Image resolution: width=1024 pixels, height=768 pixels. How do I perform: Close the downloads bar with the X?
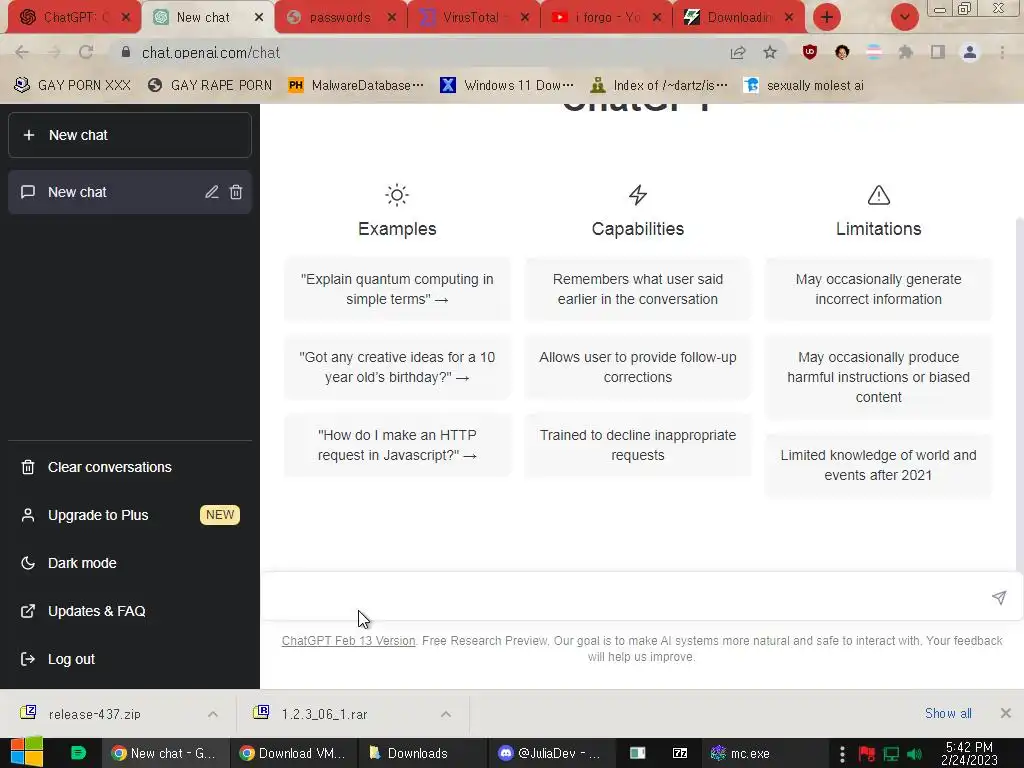[x=1006, y=713]
